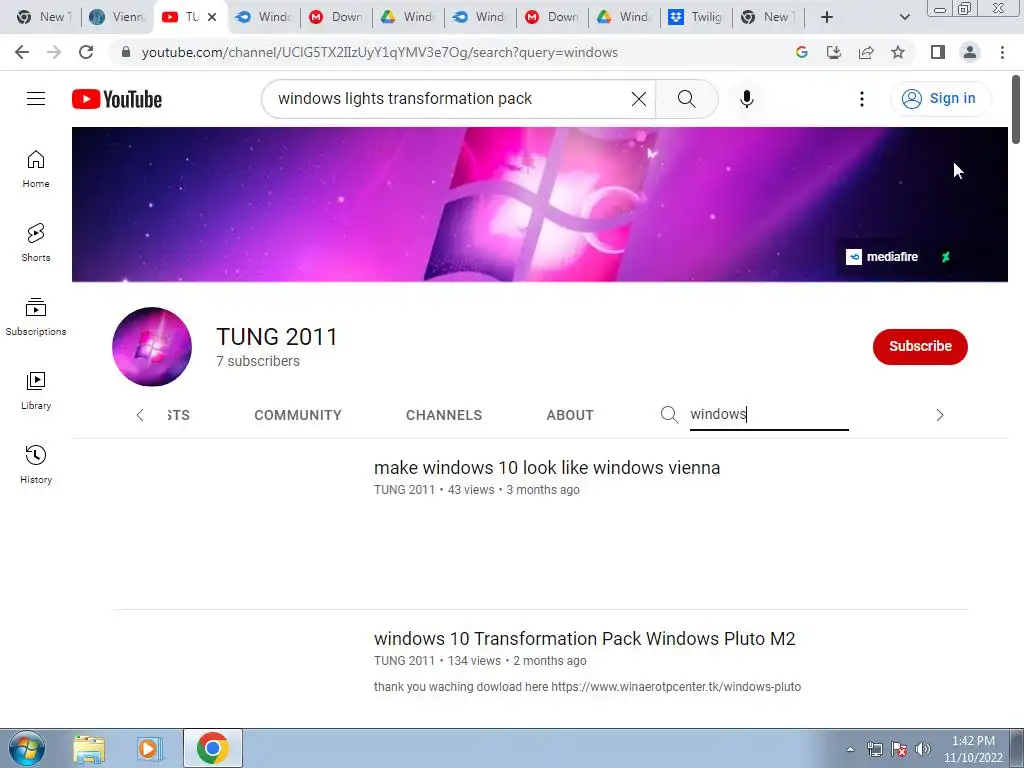Click the TUNG 2011 channel name heading
The height and width of the screenshot is (768, 1024).
pyautogui.click(x=277, y=337)
